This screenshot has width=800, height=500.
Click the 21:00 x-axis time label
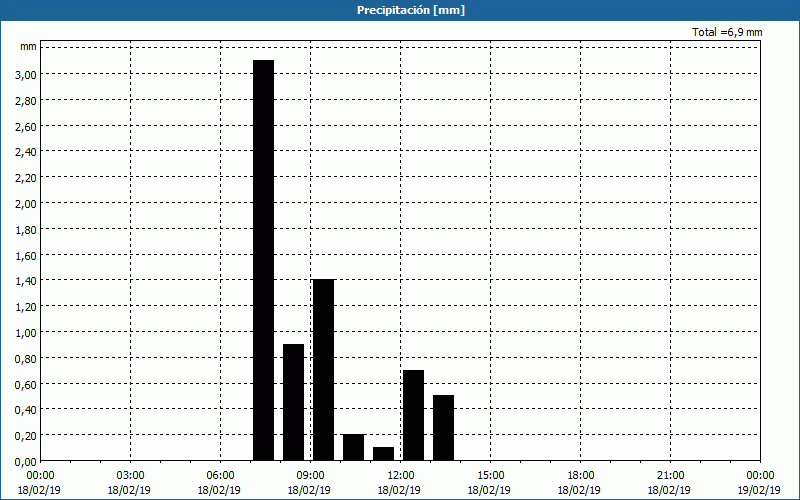pyautogui.click(x=670, y=476)
